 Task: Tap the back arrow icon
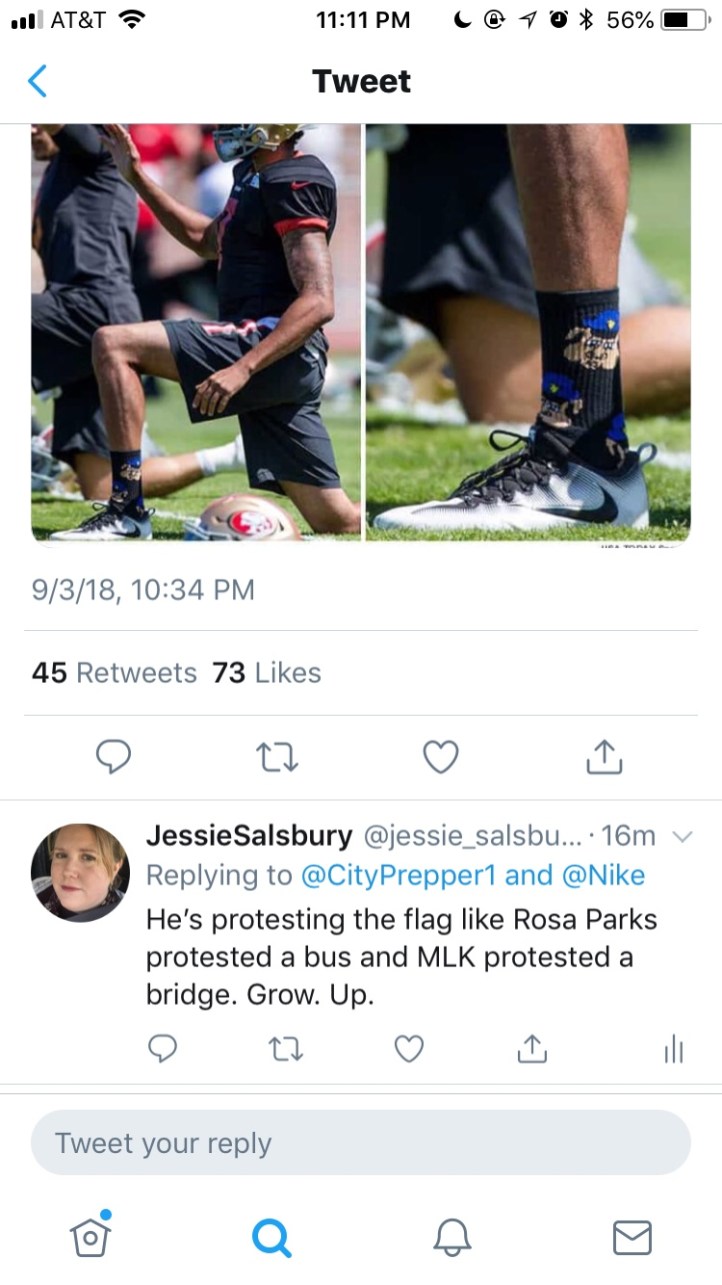pos(37,81)
